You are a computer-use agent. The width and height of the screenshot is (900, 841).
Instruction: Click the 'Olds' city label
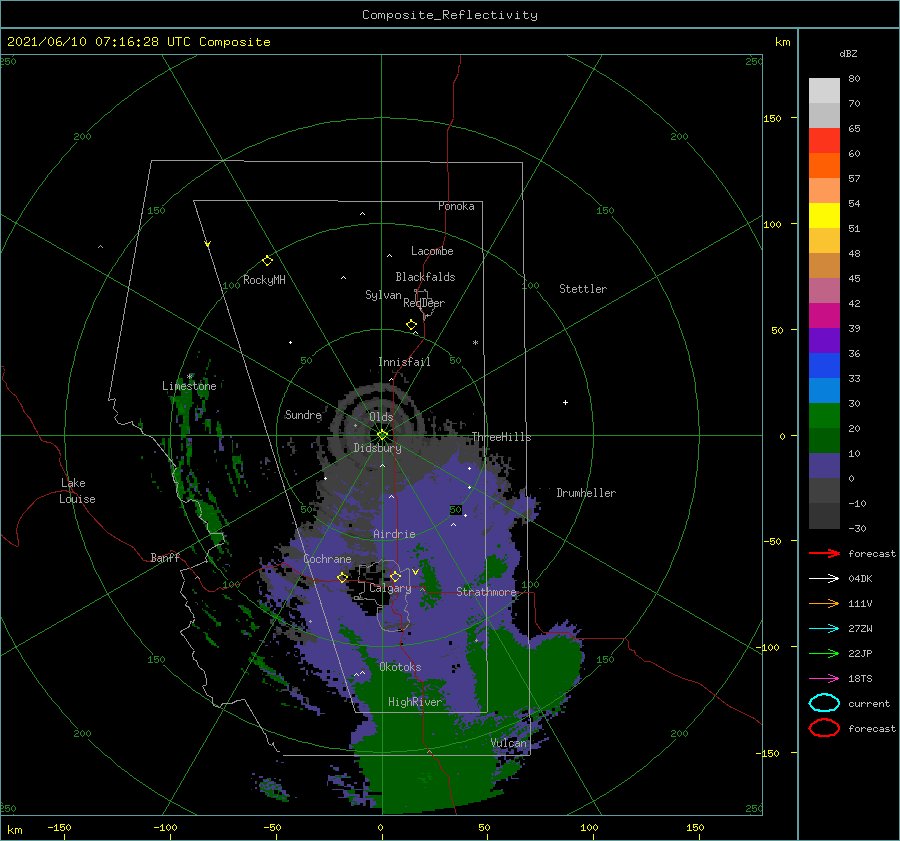click(381, 417)
